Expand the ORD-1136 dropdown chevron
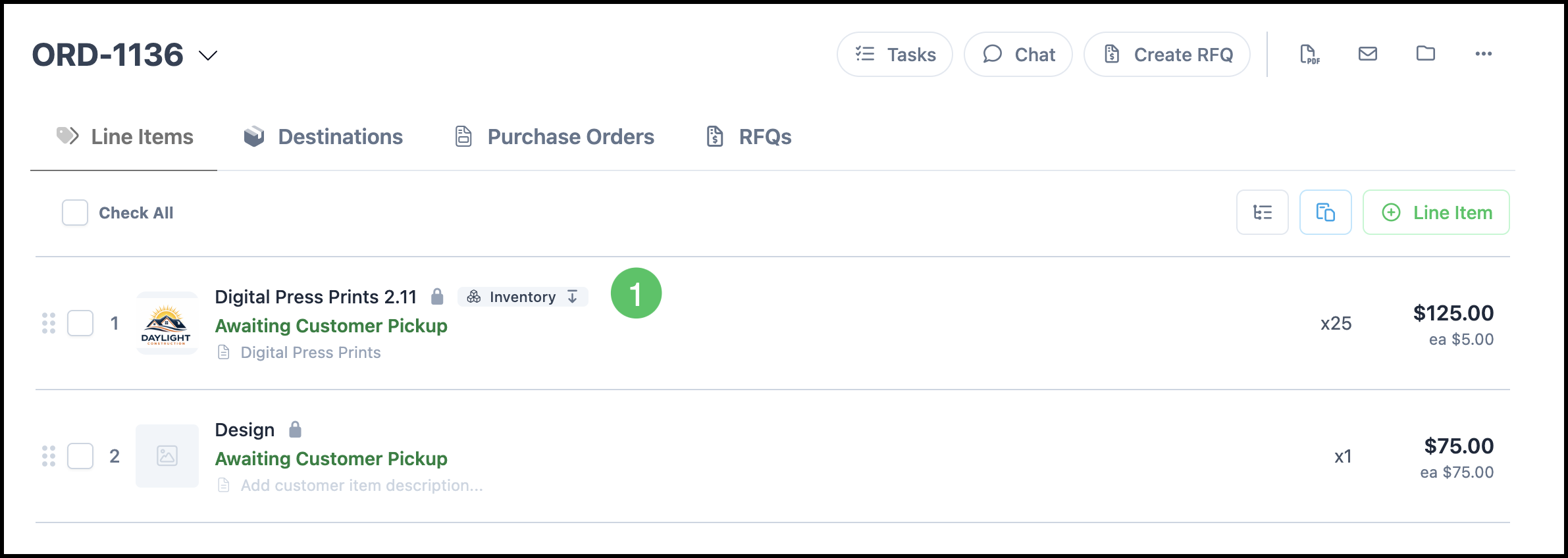Viewport: 1568px width, 558px height. point(208,55)
